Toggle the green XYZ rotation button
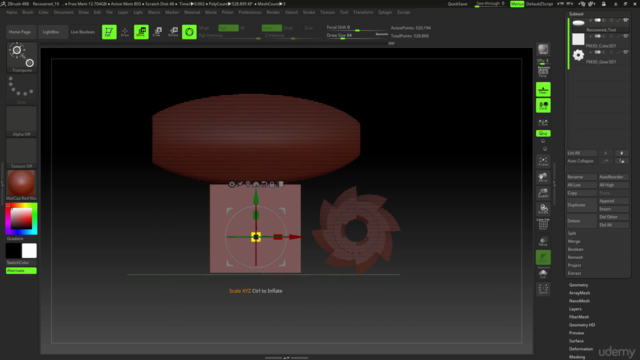Image resolution: width=640 pixels, height=360 pixels. tap(543, 133)
